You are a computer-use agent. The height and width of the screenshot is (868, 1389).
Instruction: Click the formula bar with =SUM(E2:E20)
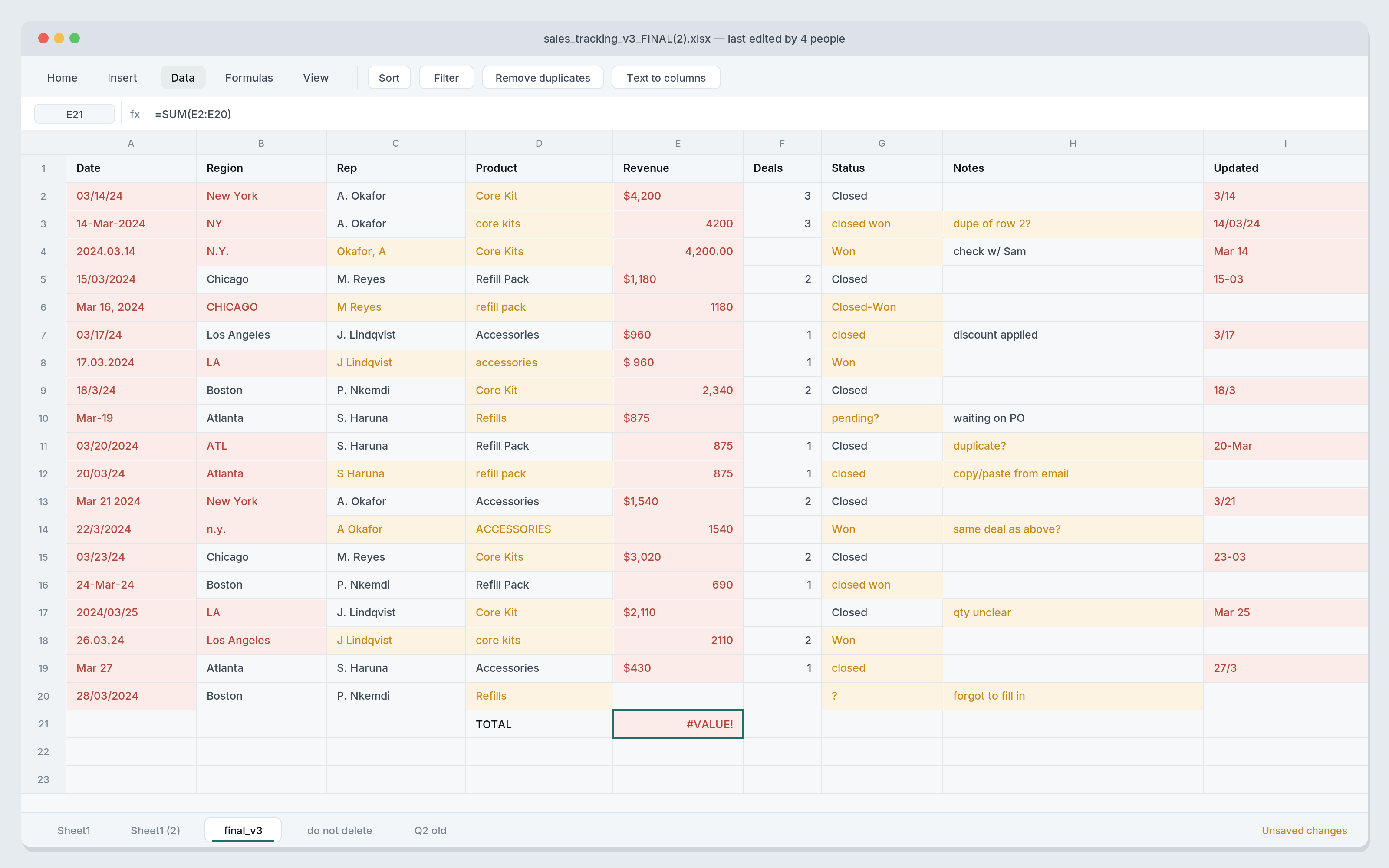coord(757,114)
